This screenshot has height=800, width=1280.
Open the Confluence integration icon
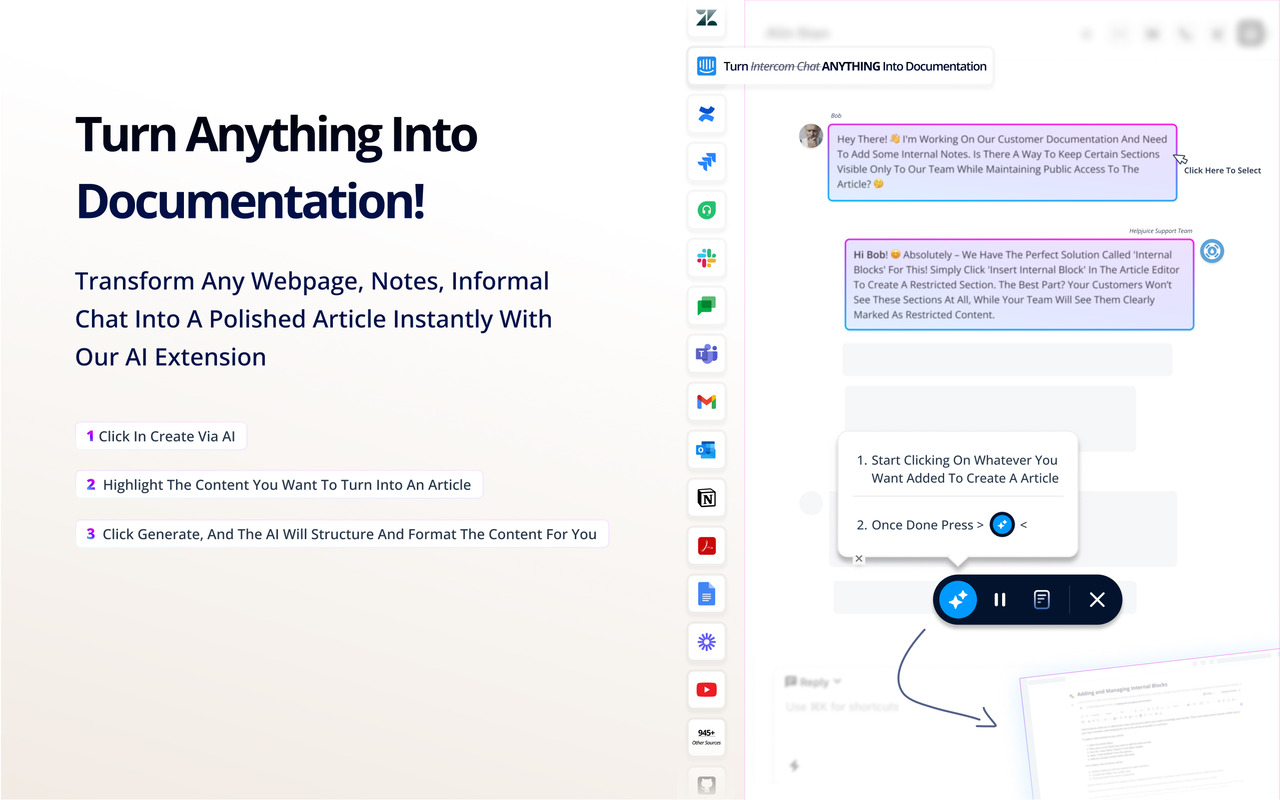point(706,114)
